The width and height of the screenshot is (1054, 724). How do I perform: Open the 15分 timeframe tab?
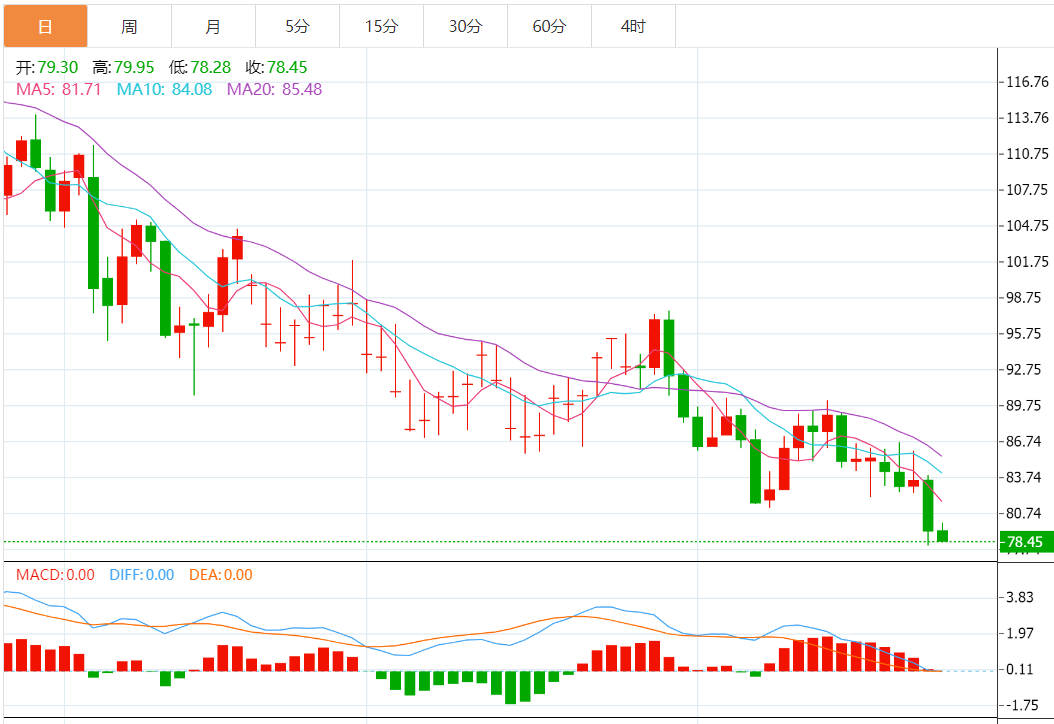coord(381,26)
